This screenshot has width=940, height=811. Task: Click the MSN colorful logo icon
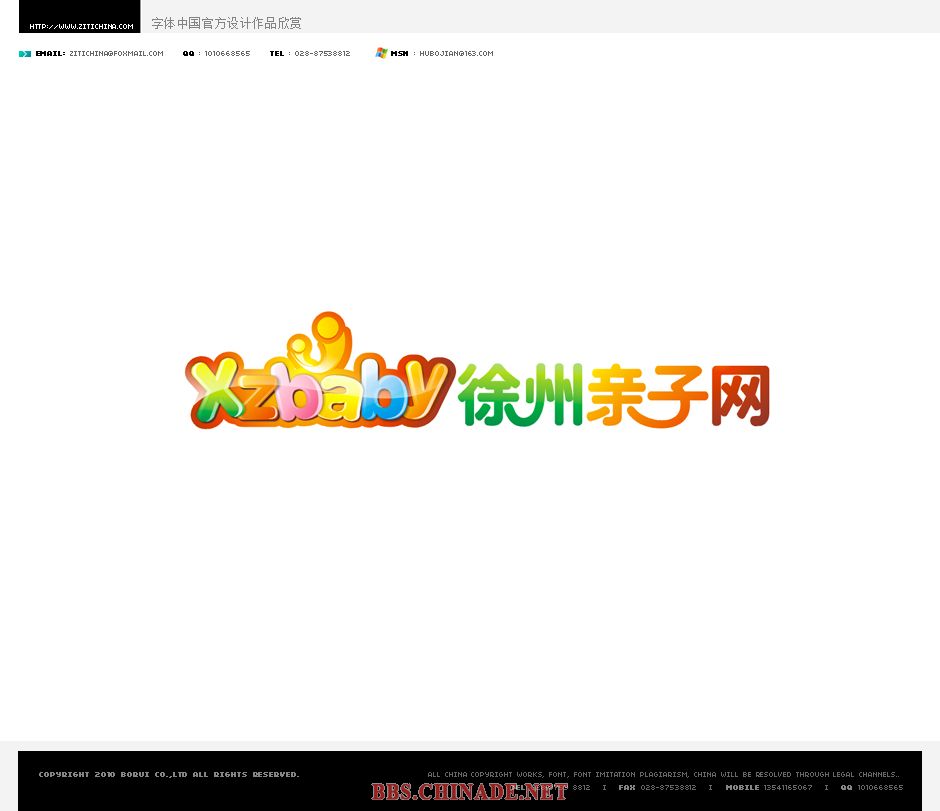coord(381,53)
